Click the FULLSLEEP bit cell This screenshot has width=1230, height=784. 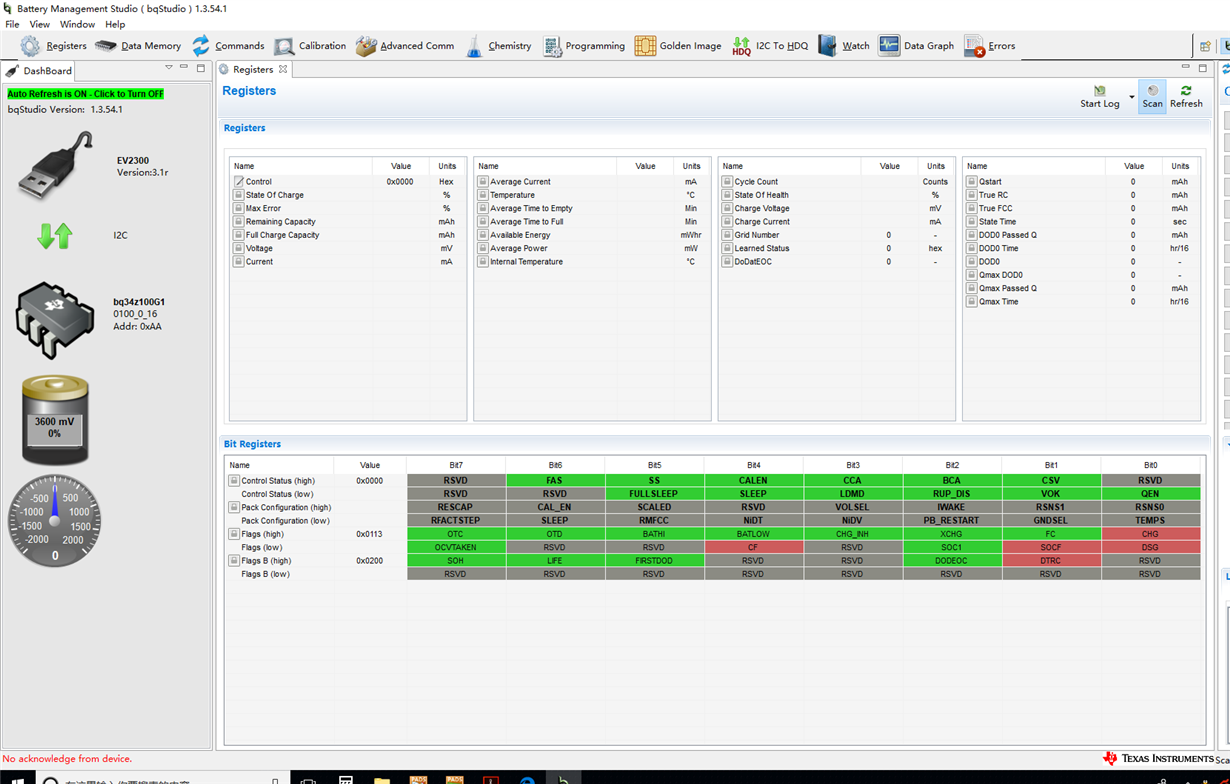[654, 494]
